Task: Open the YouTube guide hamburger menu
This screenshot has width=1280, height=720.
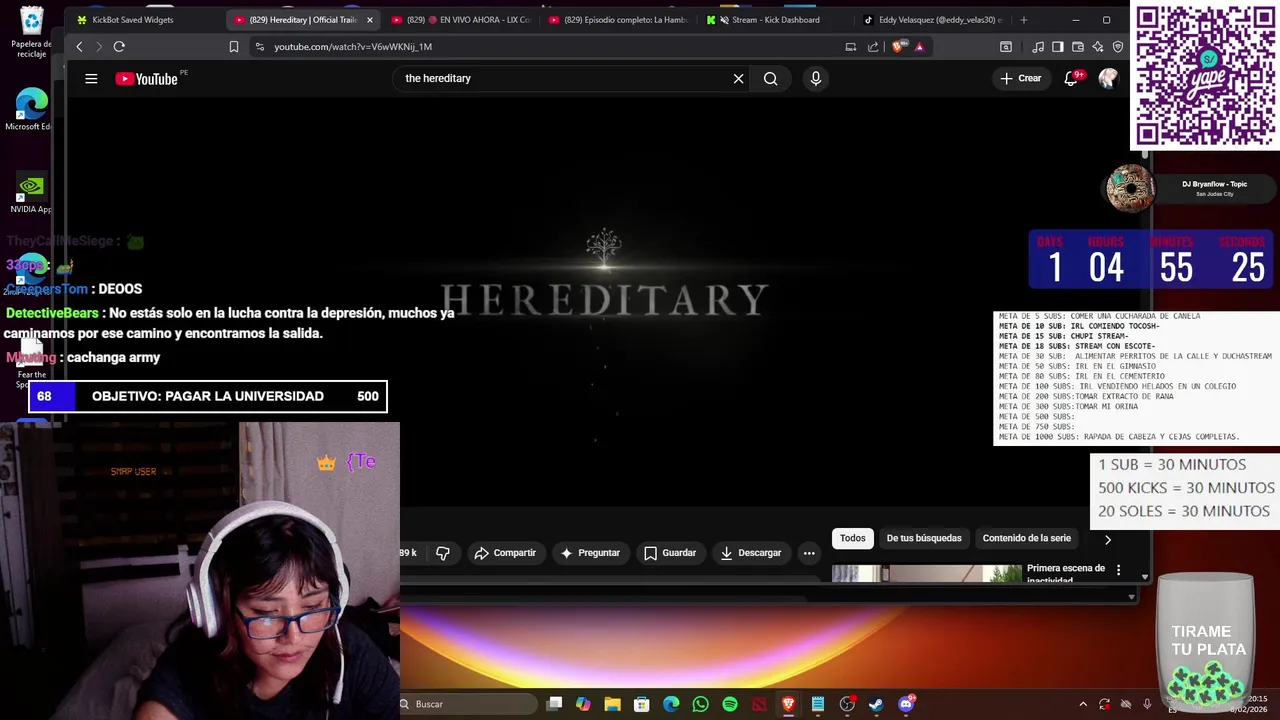Action: point(91,78)
